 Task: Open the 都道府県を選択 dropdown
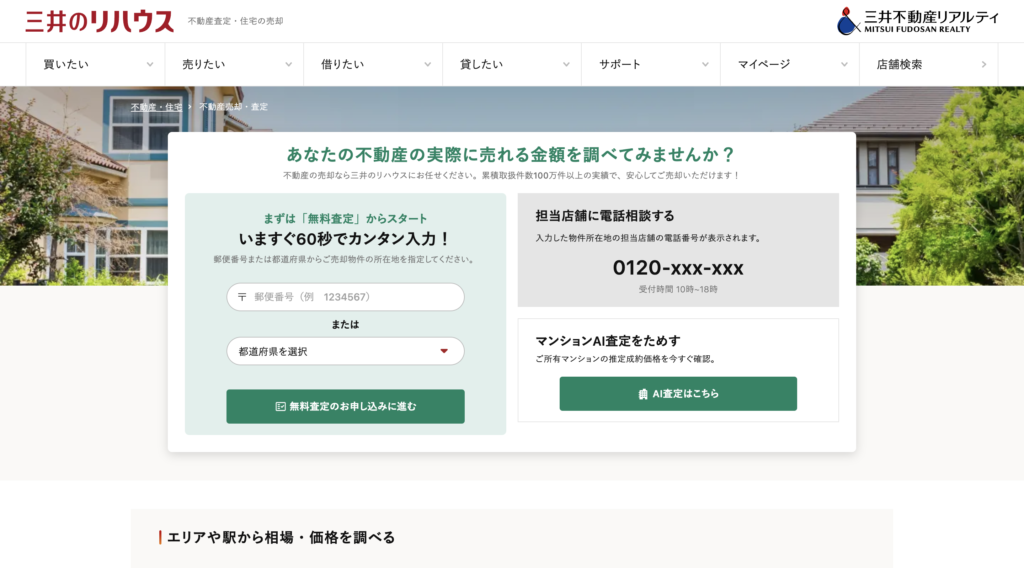click(345, 351)
